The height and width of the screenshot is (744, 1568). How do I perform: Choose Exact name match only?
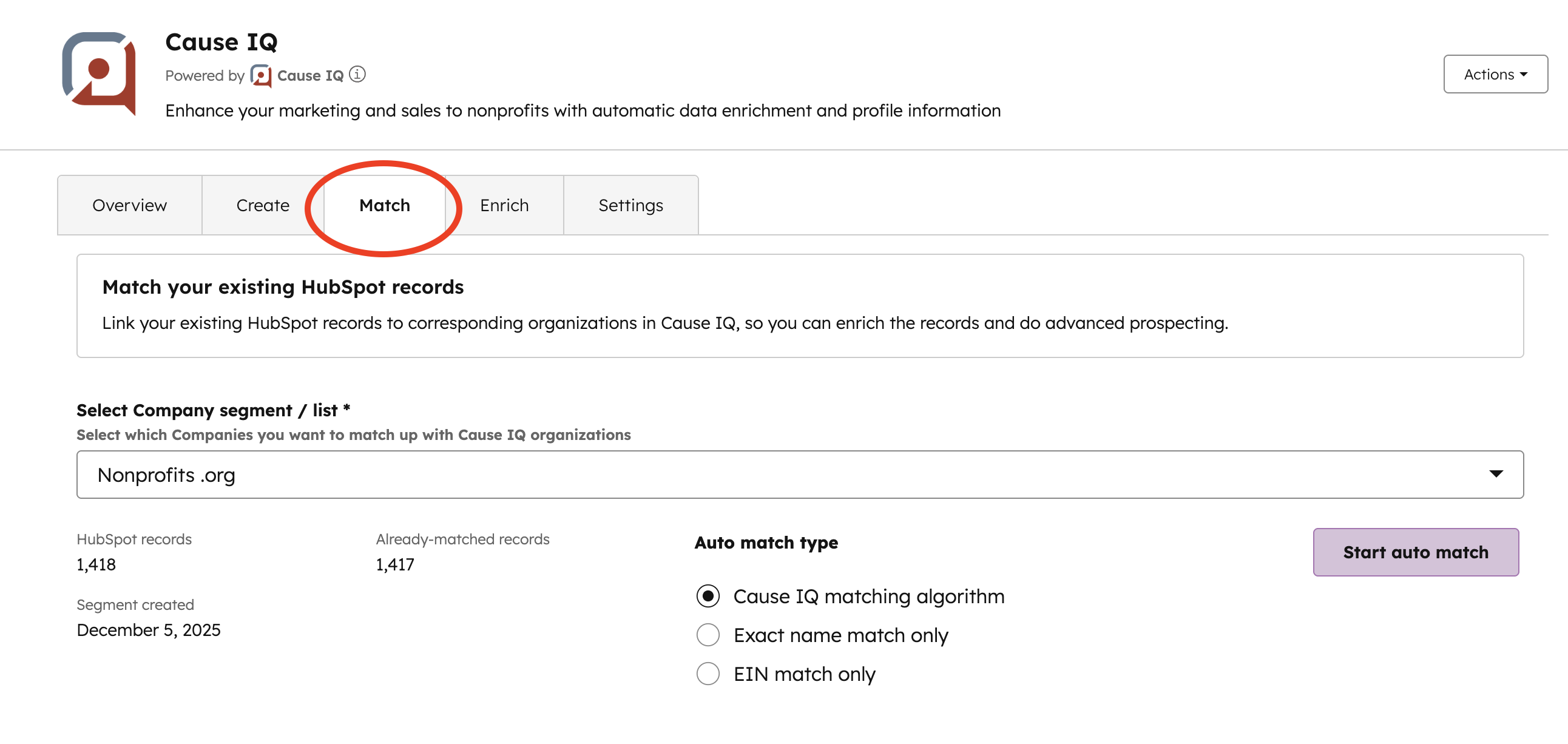[x=708, y=634]
